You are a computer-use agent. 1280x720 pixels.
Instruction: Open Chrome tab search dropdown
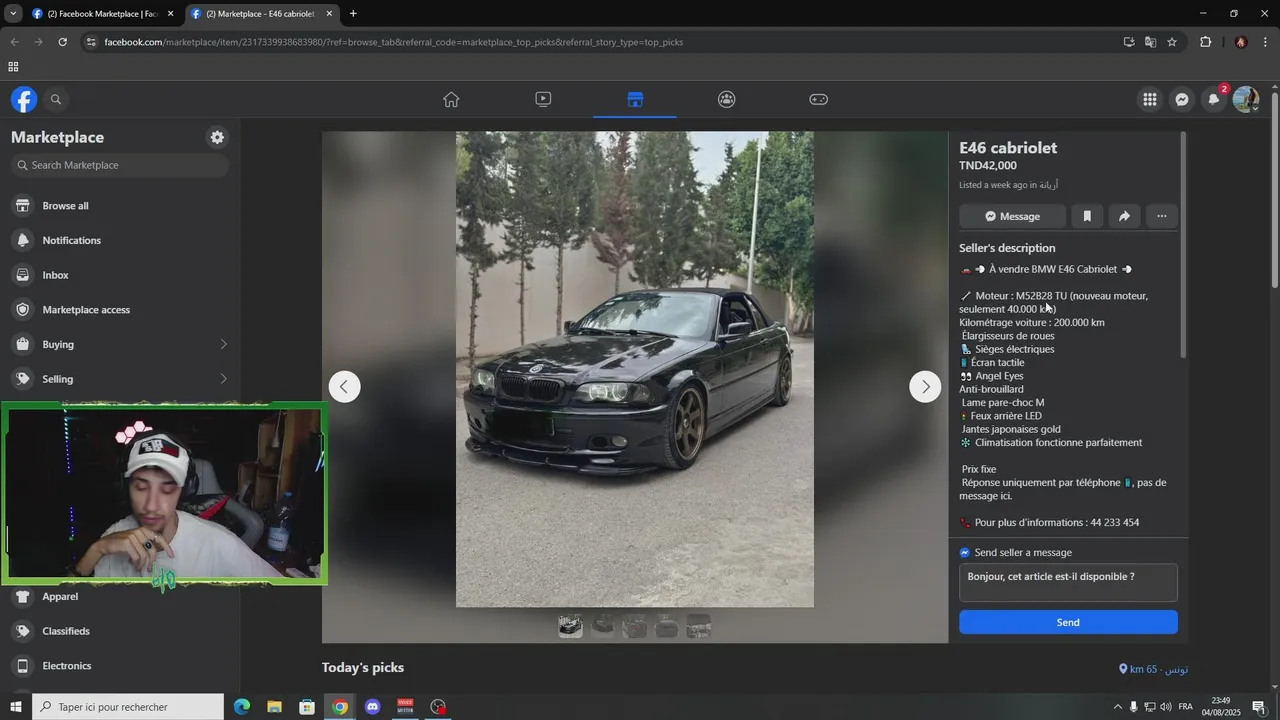point(13,14)
